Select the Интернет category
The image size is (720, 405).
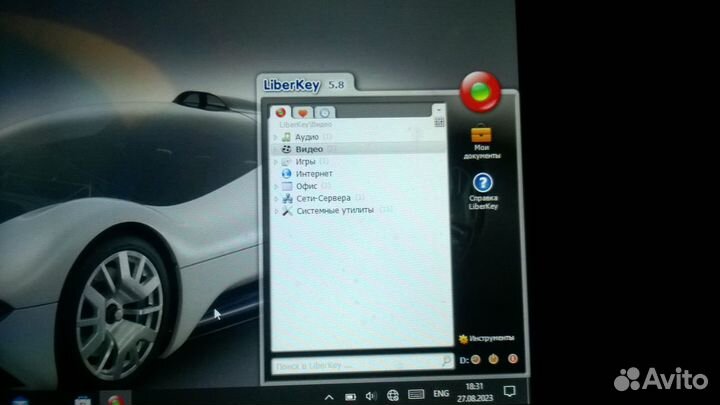(x=313, y=173)
